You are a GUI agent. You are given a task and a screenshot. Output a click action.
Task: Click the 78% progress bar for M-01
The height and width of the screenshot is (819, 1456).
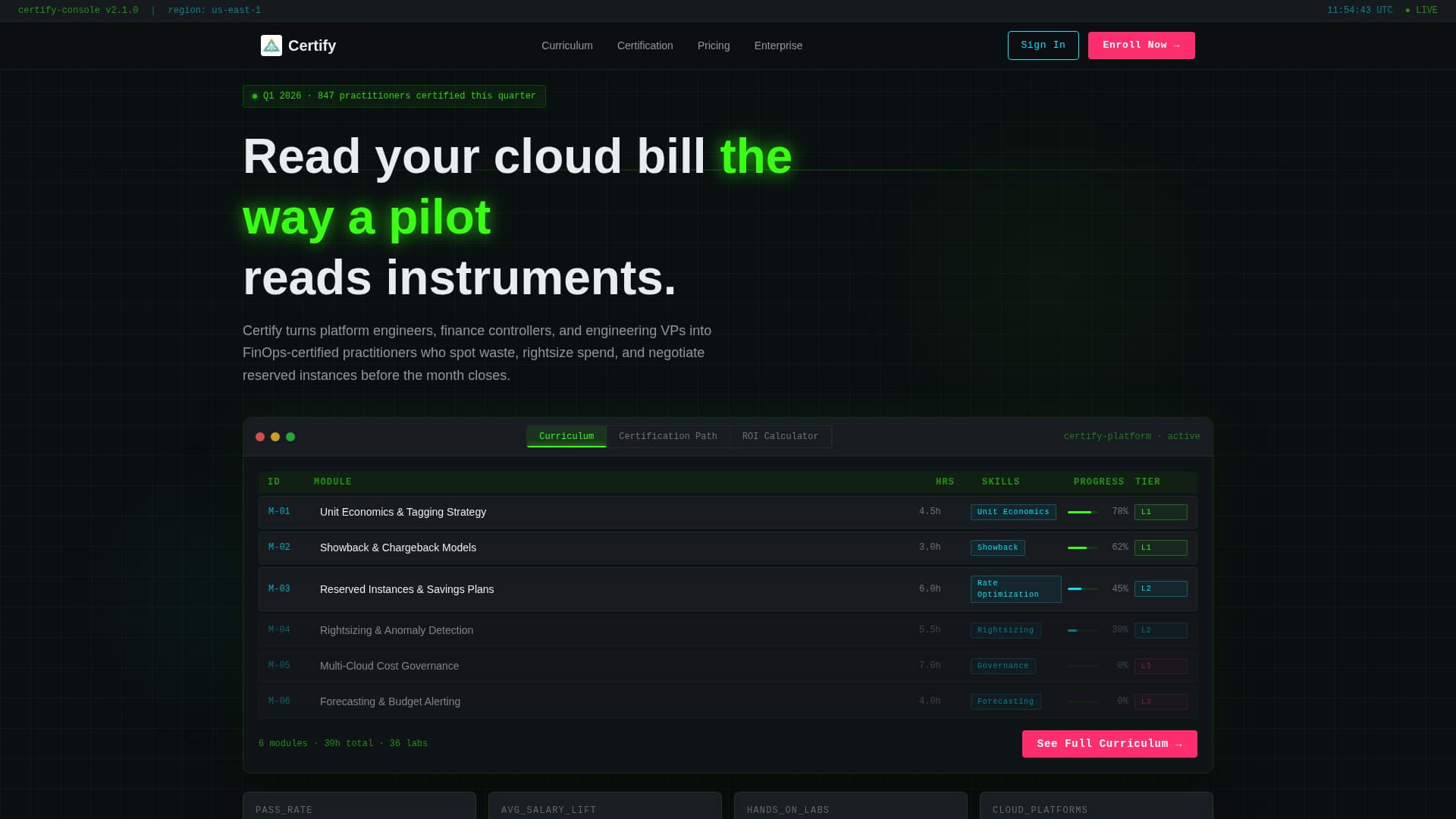1083,513
